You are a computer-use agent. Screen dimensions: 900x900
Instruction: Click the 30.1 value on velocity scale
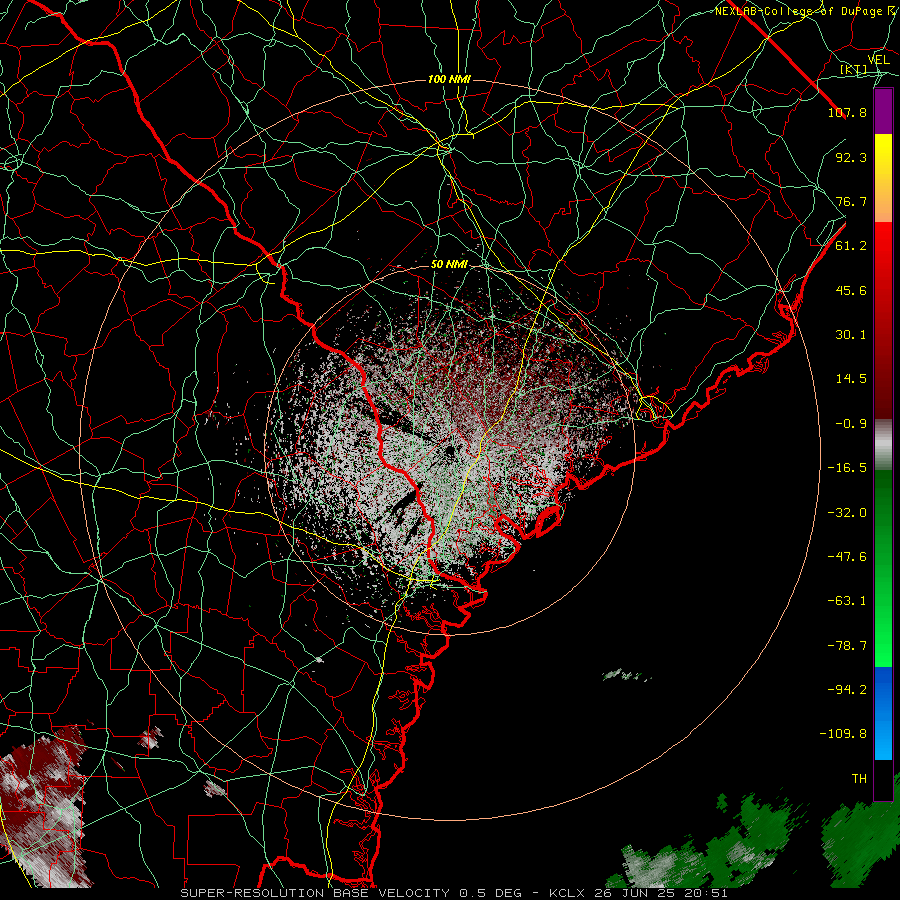tap(851, 335)
